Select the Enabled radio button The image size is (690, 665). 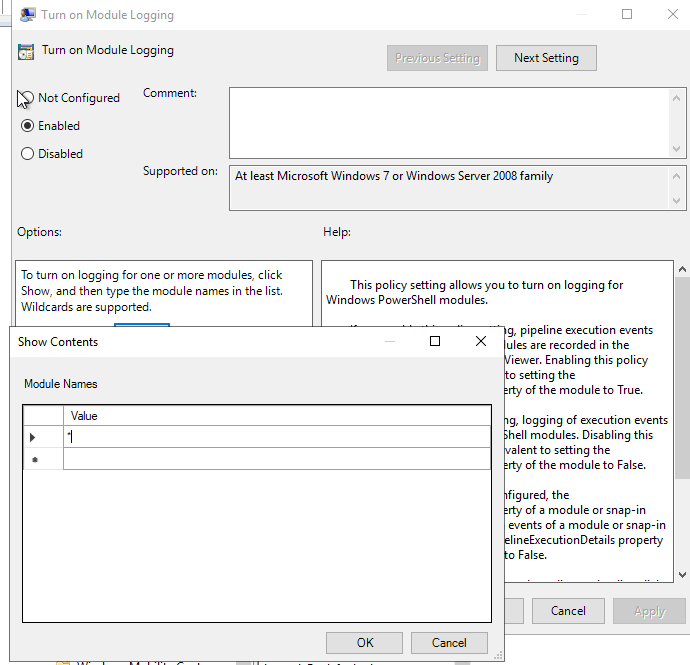(27, 126)
